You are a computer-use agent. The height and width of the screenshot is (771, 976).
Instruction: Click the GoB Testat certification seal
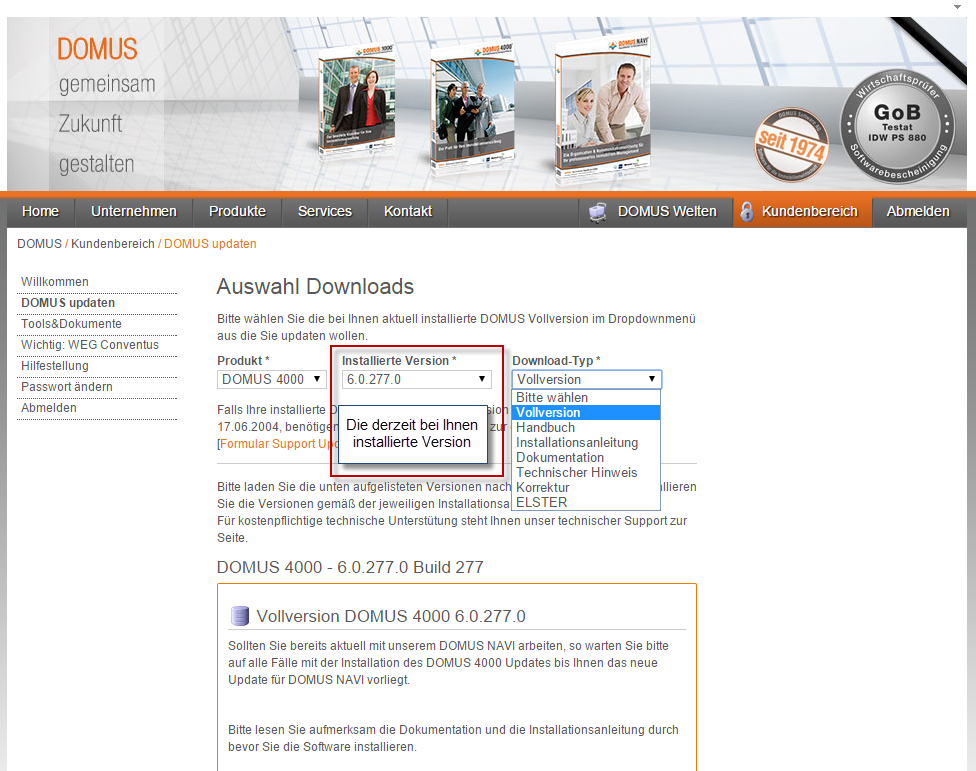point(897,126)
